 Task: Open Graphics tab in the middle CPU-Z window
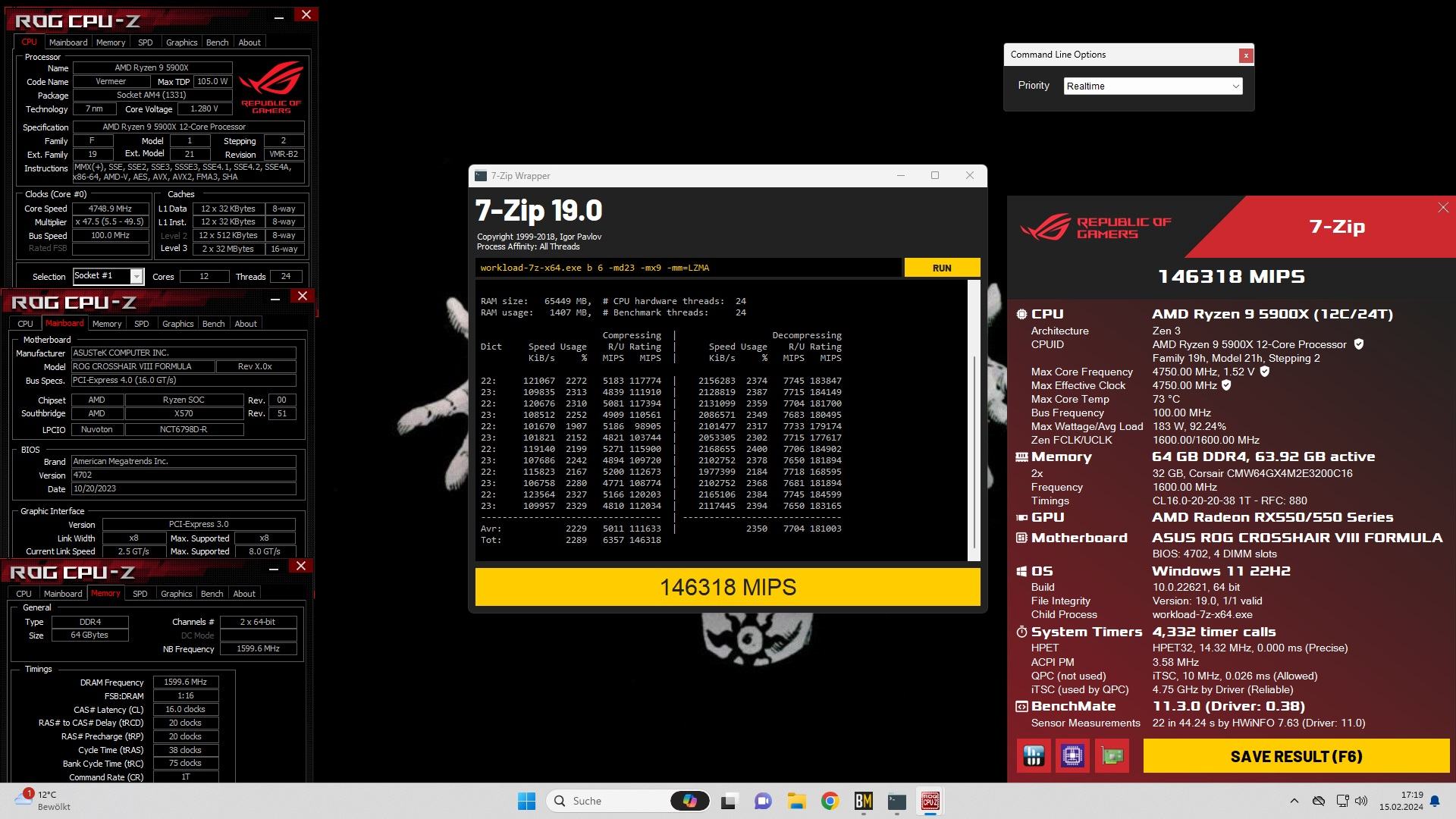(178, 324)
